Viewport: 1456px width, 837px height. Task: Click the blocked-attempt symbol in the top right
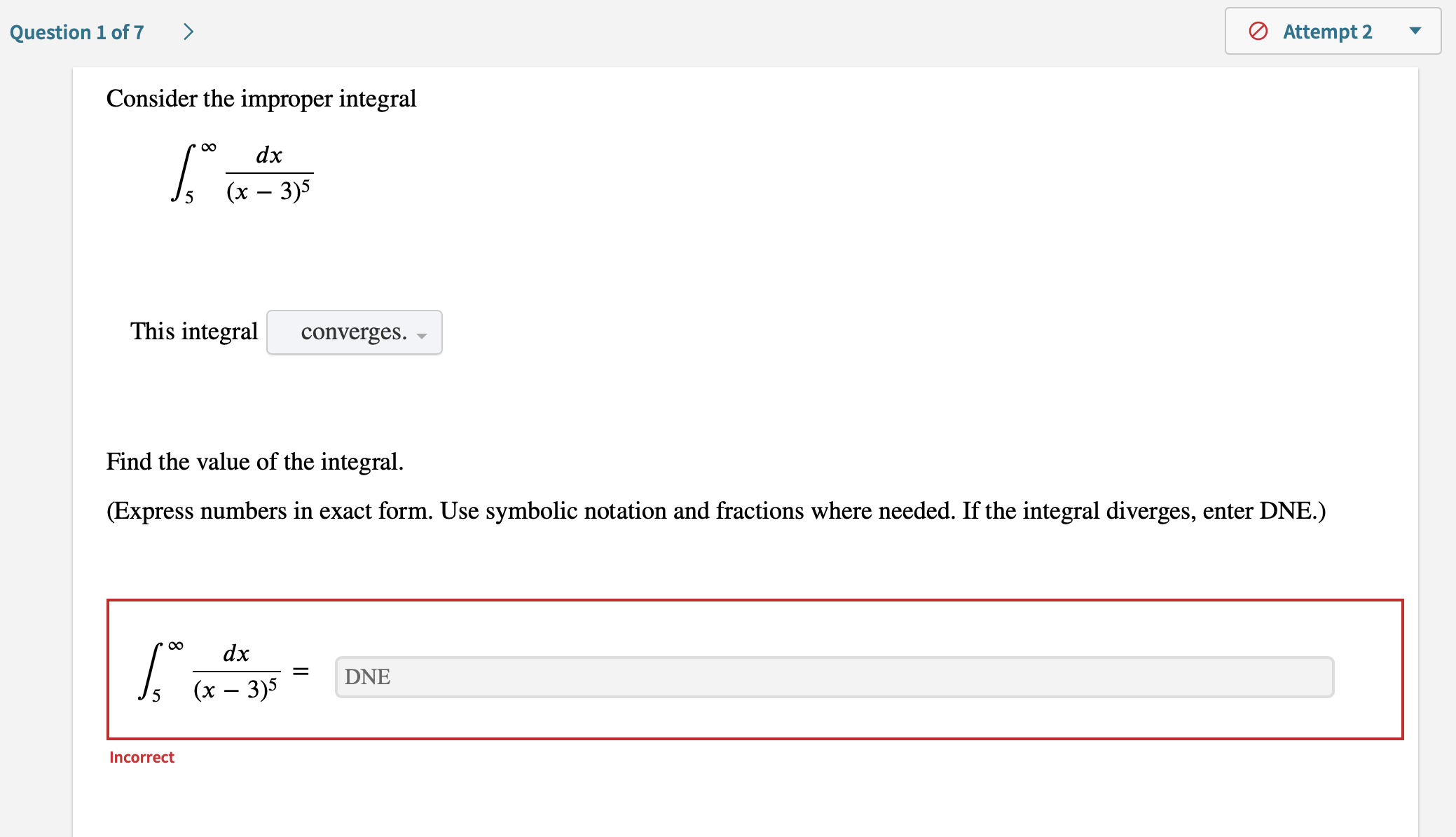pyautogui.click(x=1258, y=31)
